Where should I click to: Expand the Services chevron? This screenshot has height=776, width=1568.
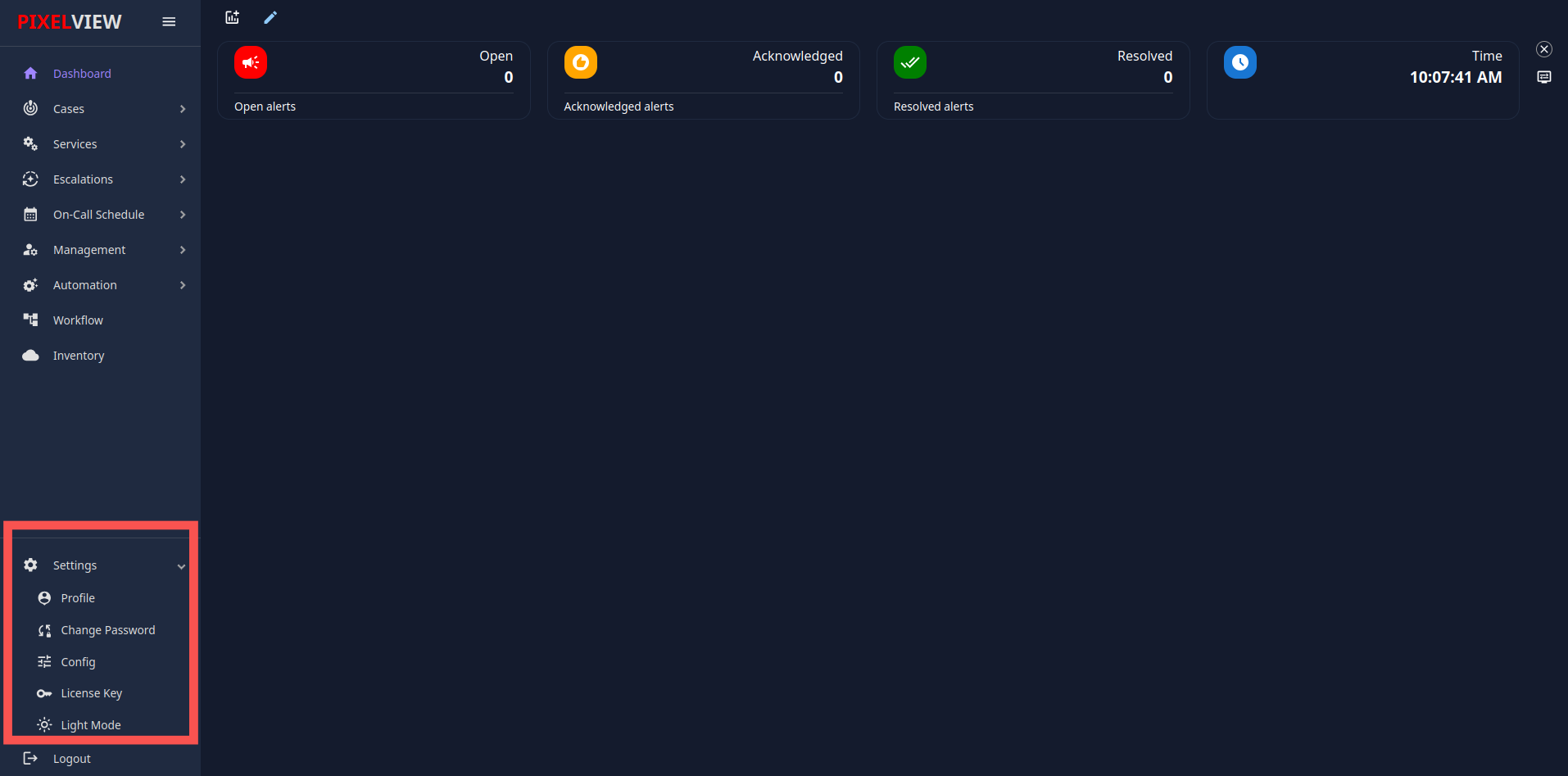point(183,144)
